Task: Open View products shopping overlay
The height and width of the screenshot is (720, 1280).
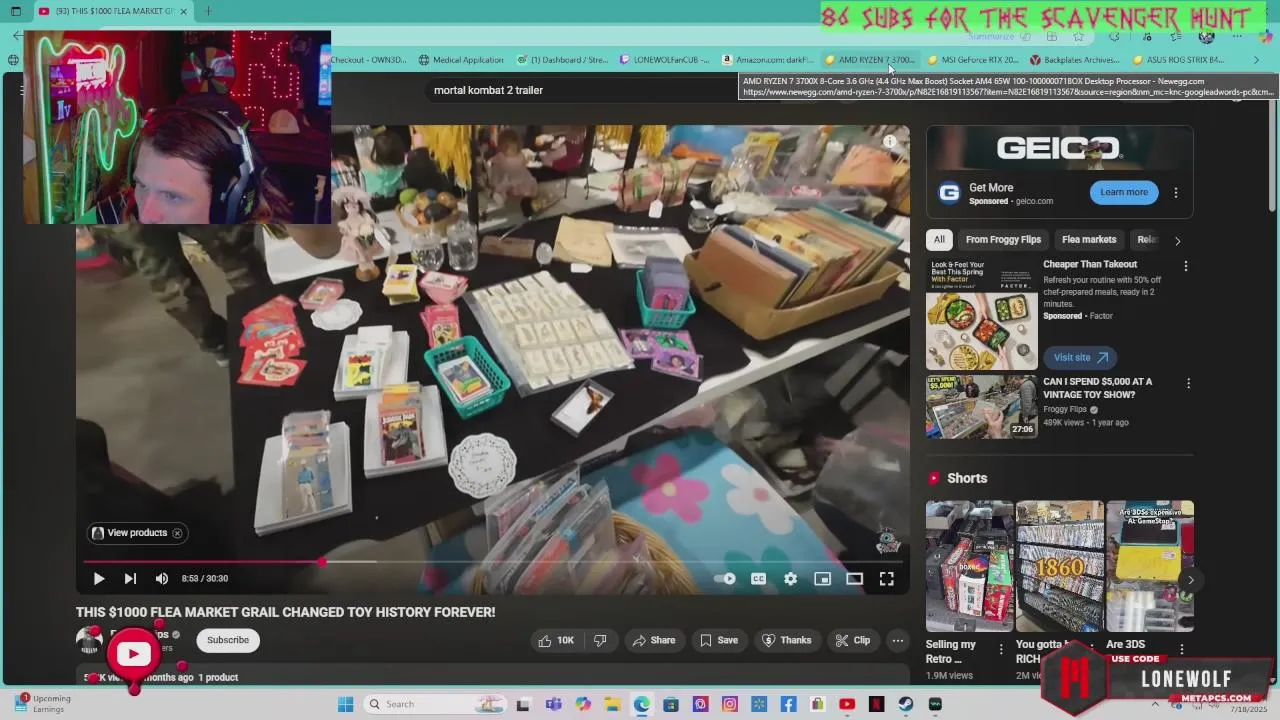Action: (x=130, y=533)
